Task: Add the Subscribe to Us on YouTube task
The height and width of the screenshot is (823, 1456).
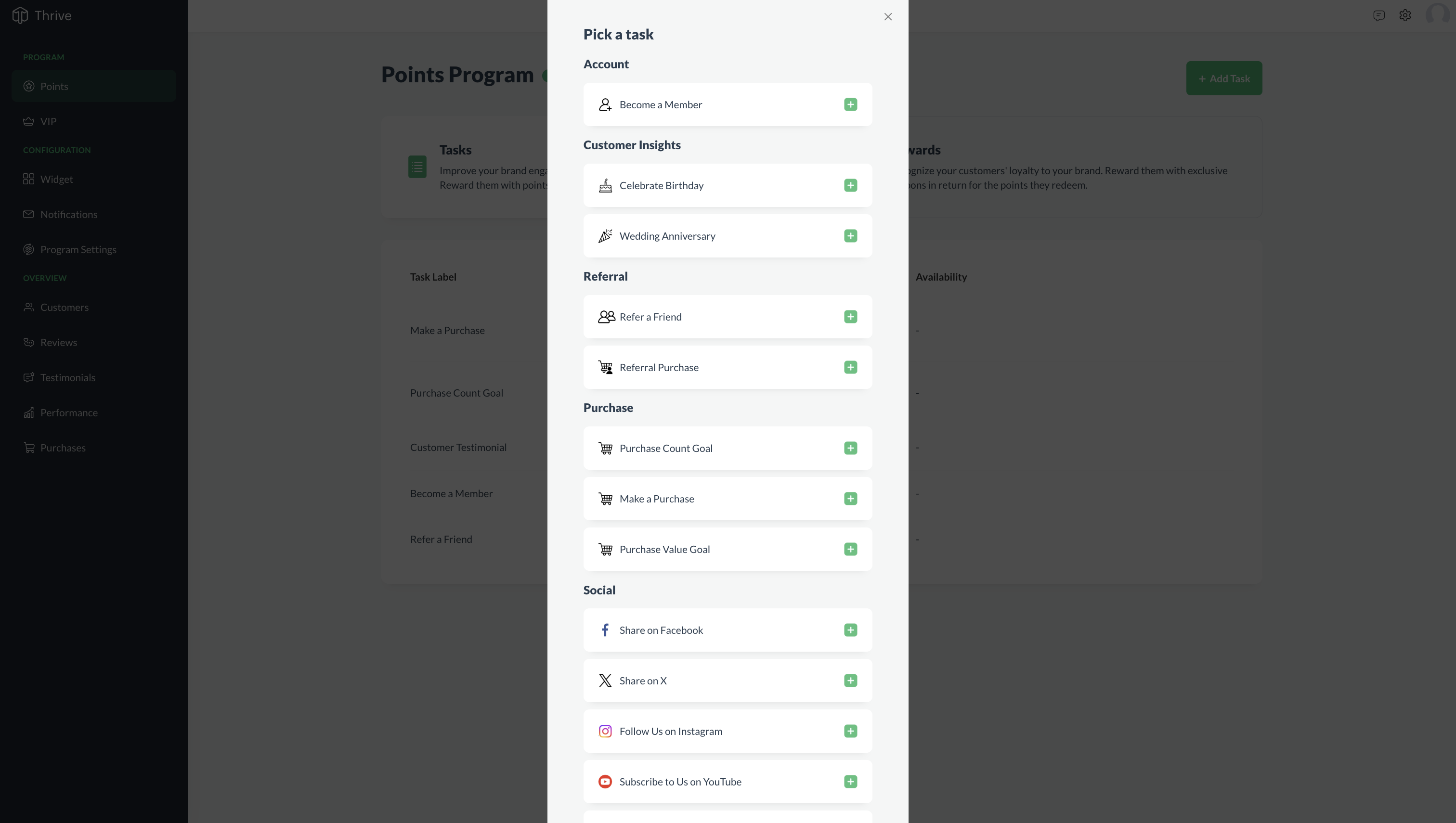Action: [x=850, y=782]
